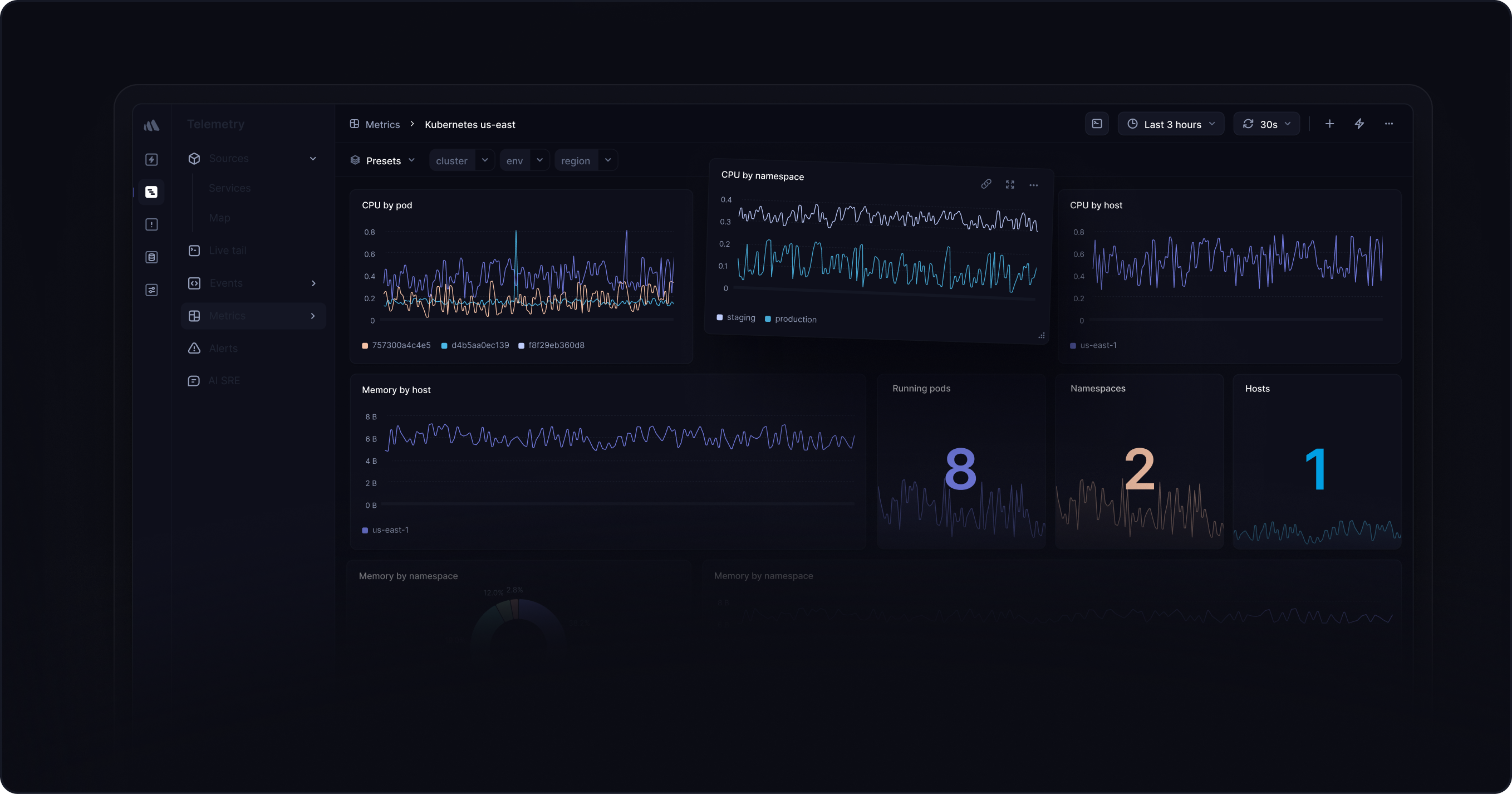Open the cluster filter dropdown
This screenshot has width=1512, height=794.
tap(462, 160)
